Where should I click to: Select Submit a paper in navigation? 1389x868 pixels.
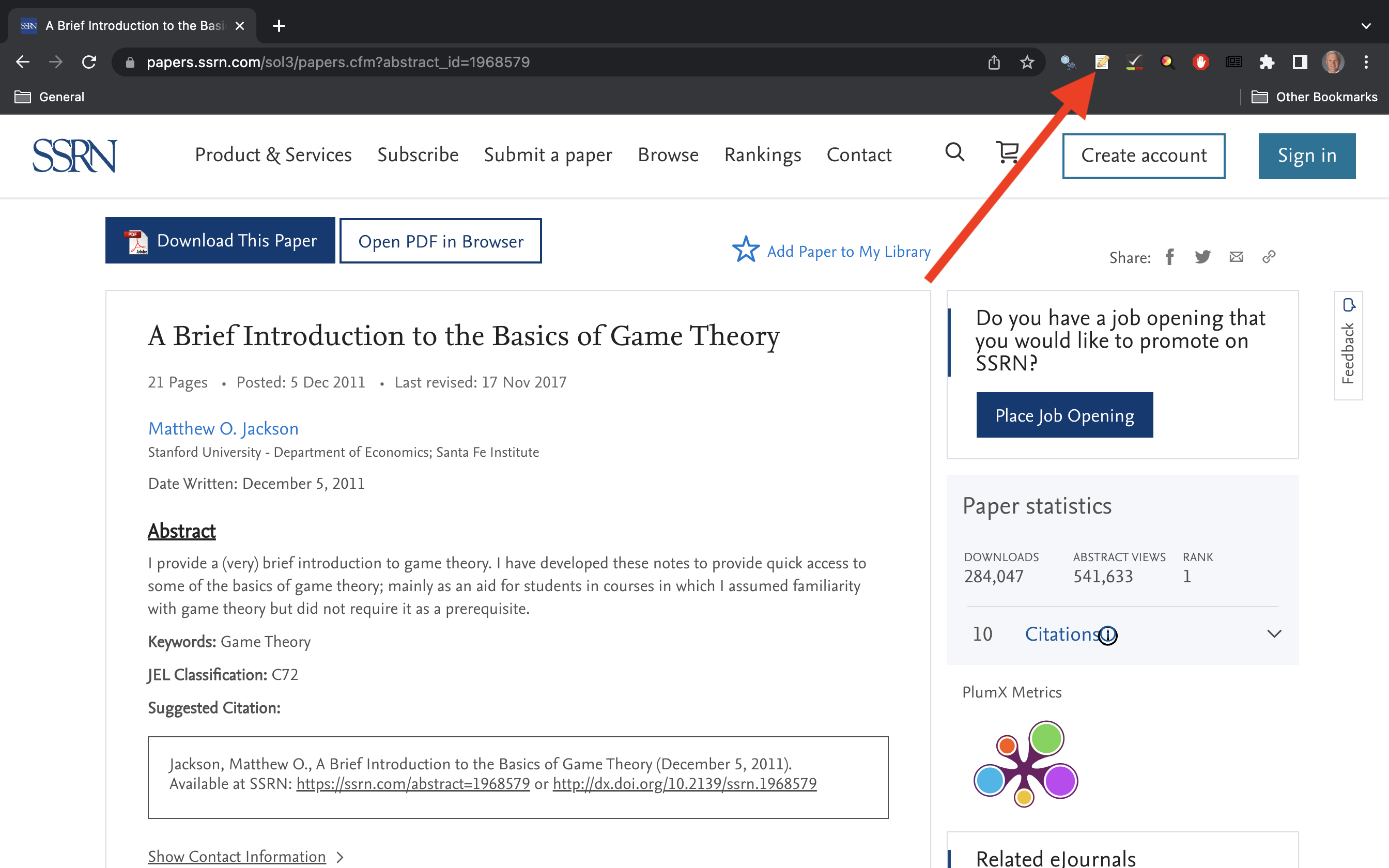pos(548,155)
